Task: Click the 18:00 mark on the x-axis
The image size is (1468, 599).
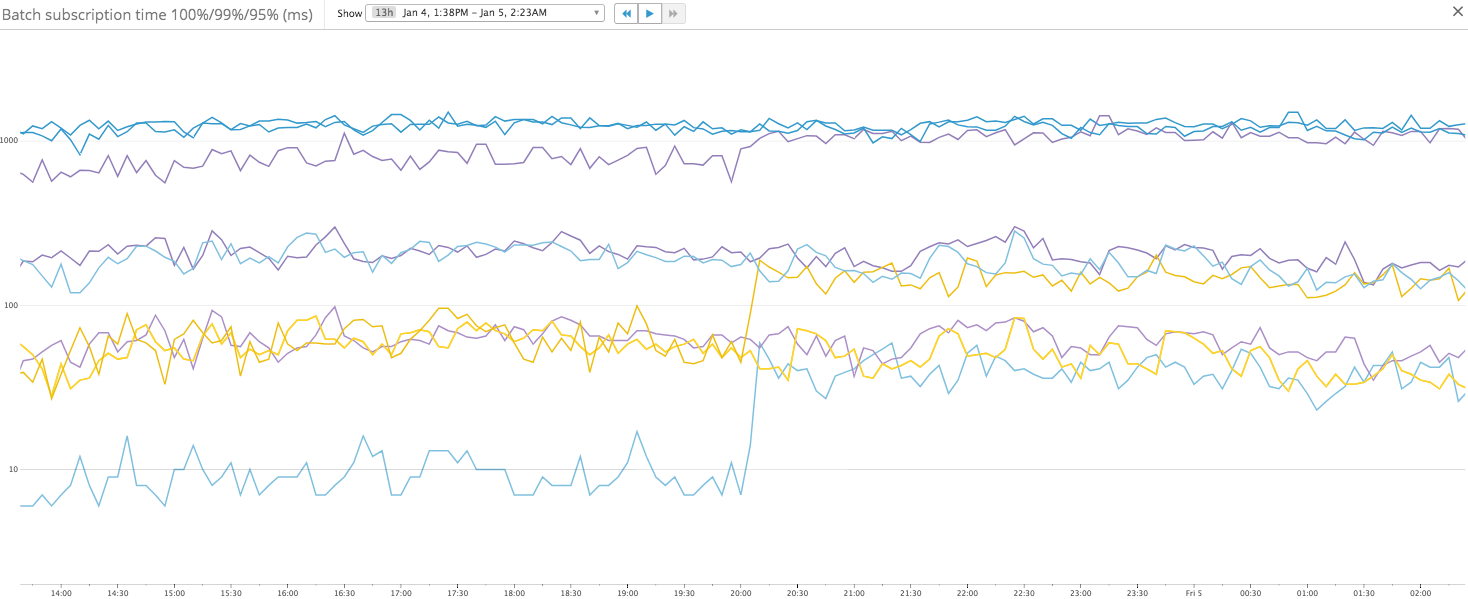Action: [514, 593]
